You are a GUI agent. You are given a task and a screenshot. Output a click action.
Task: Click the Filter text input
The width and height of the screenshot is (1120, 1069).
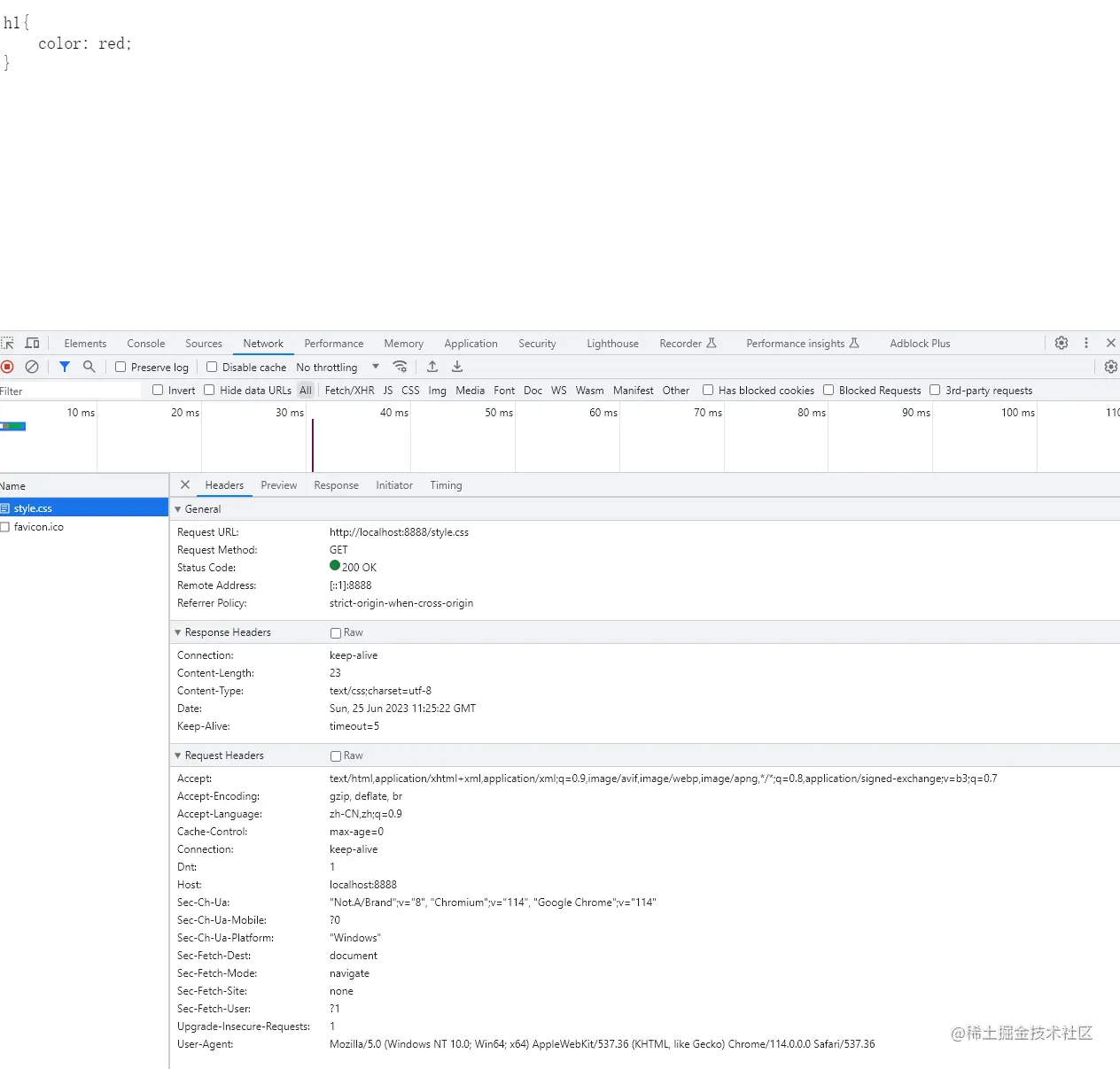pos(71,391)
